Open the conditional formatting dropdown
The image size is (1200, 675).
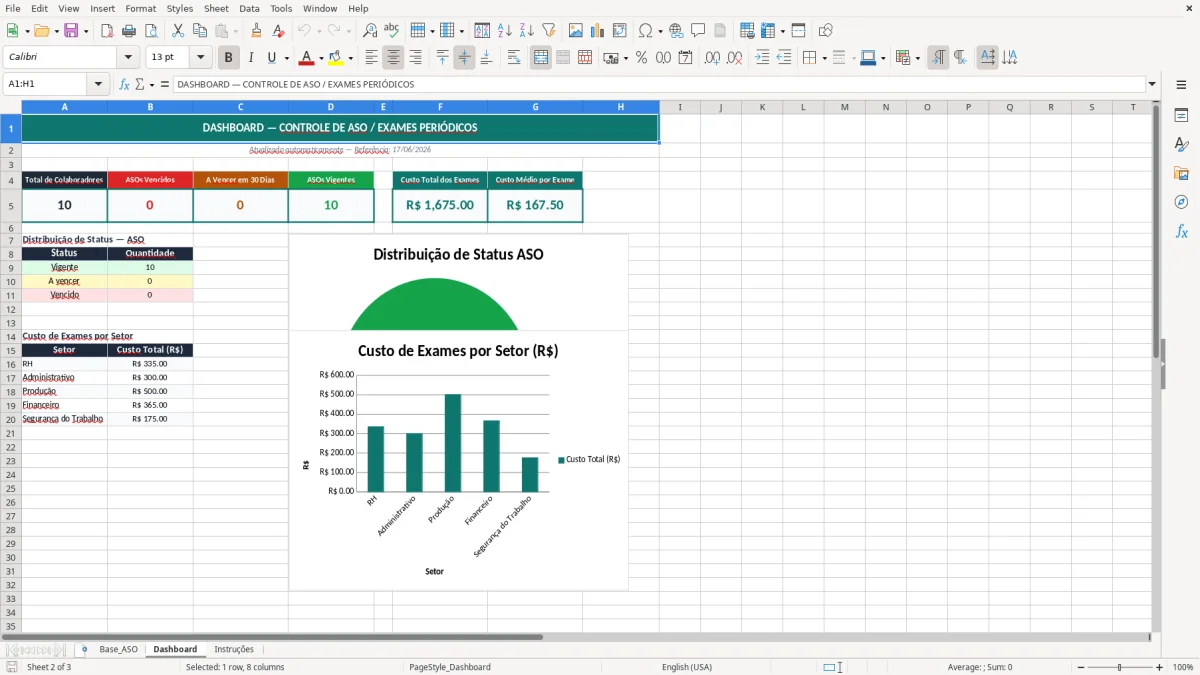[x=918, y=58]
